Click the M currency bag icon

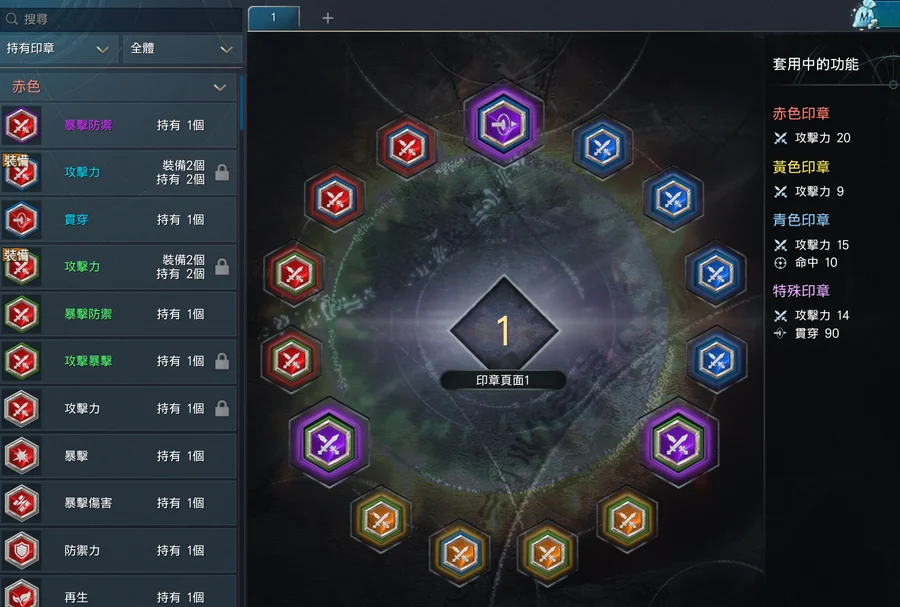(866, 15)
